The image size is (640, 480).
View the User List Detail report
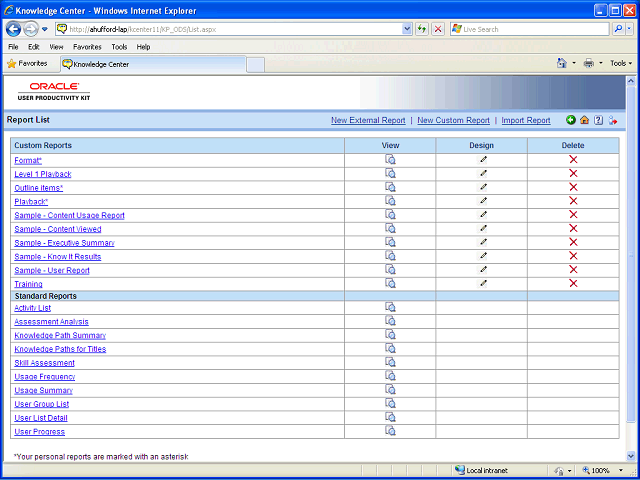(x=390, y=418)
